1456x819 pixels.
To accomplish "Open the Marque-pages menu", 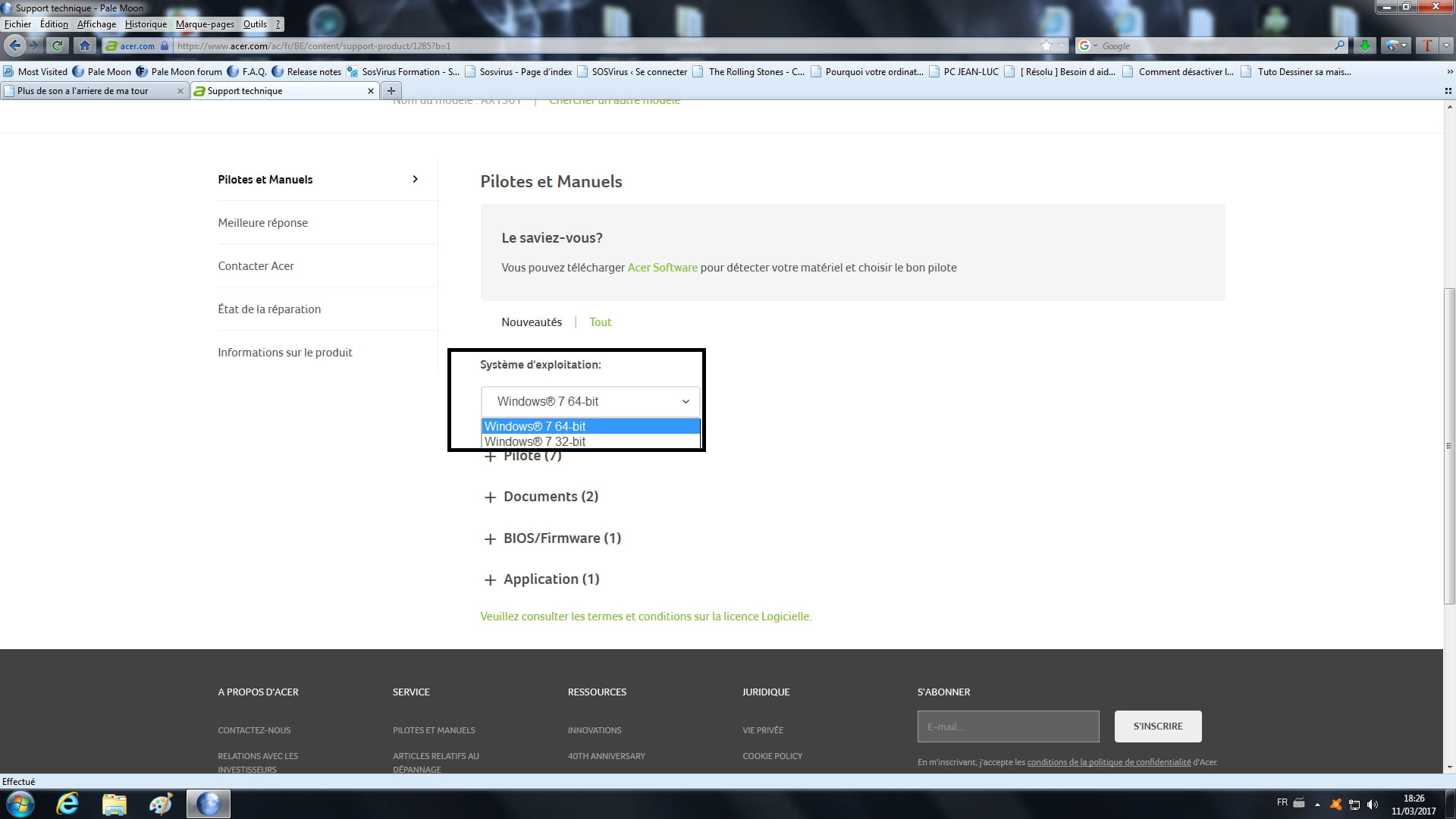I will pyautogui.click(x=205, y=24).
